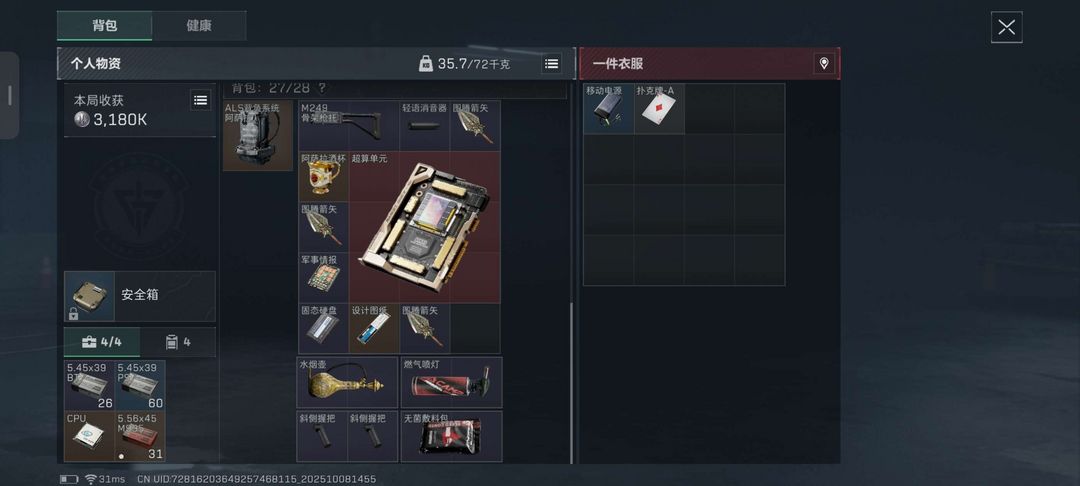Open the 安全箱 locked safe box

(x=140, y=296)
